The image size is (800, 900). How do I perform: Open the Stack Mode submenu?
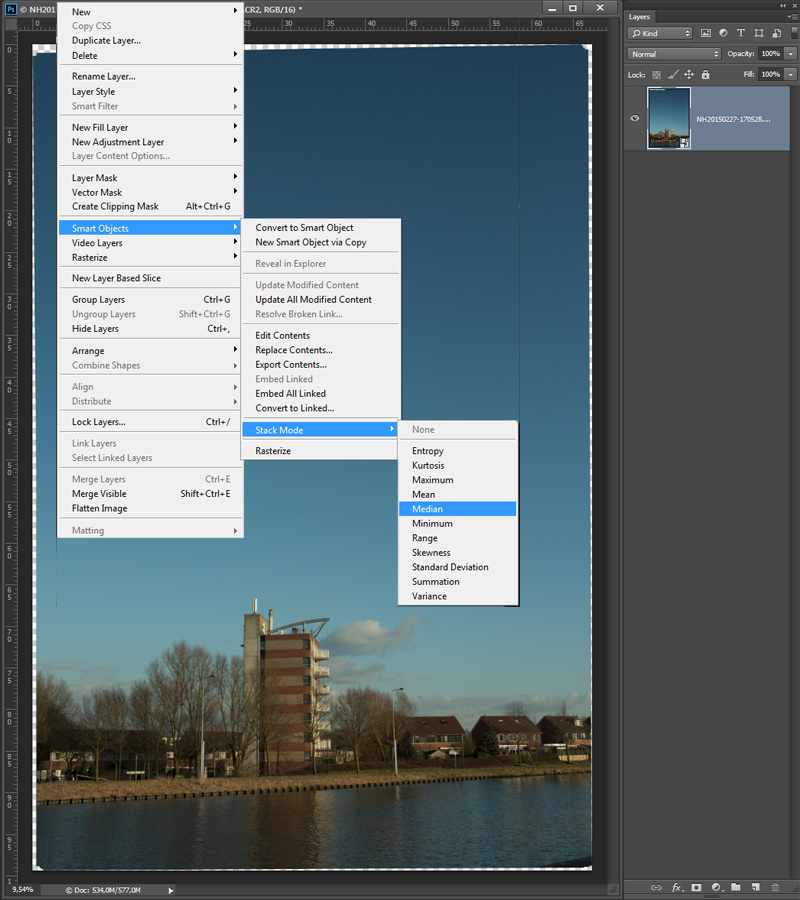click(x=320, y=430)
